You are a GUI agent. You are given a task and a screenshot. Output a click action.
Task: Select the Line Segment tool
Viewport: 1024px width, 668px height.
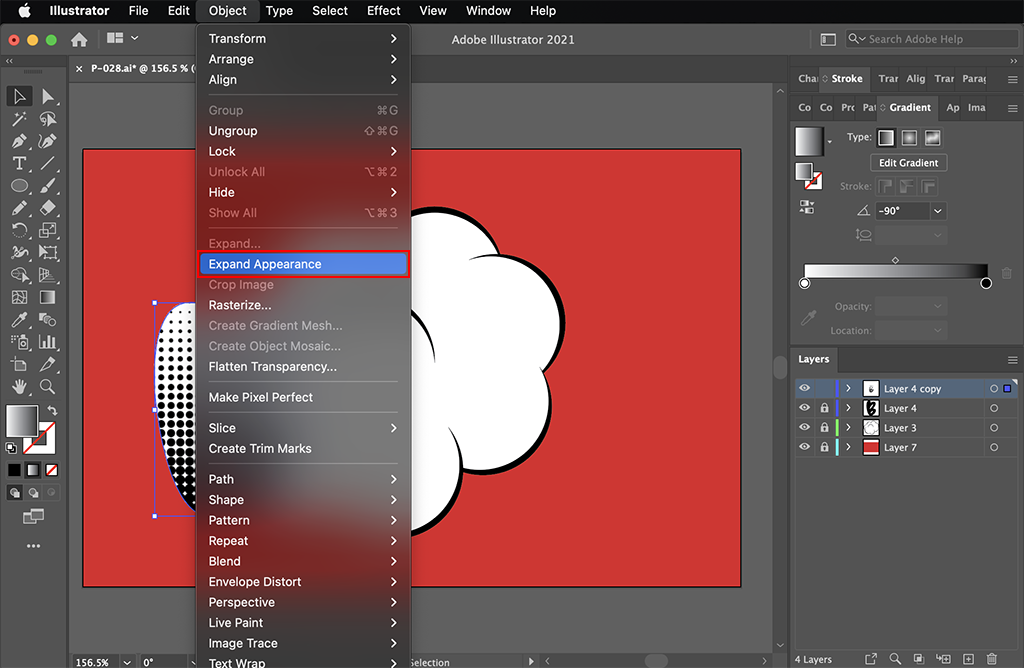click(x=48, y=163)
